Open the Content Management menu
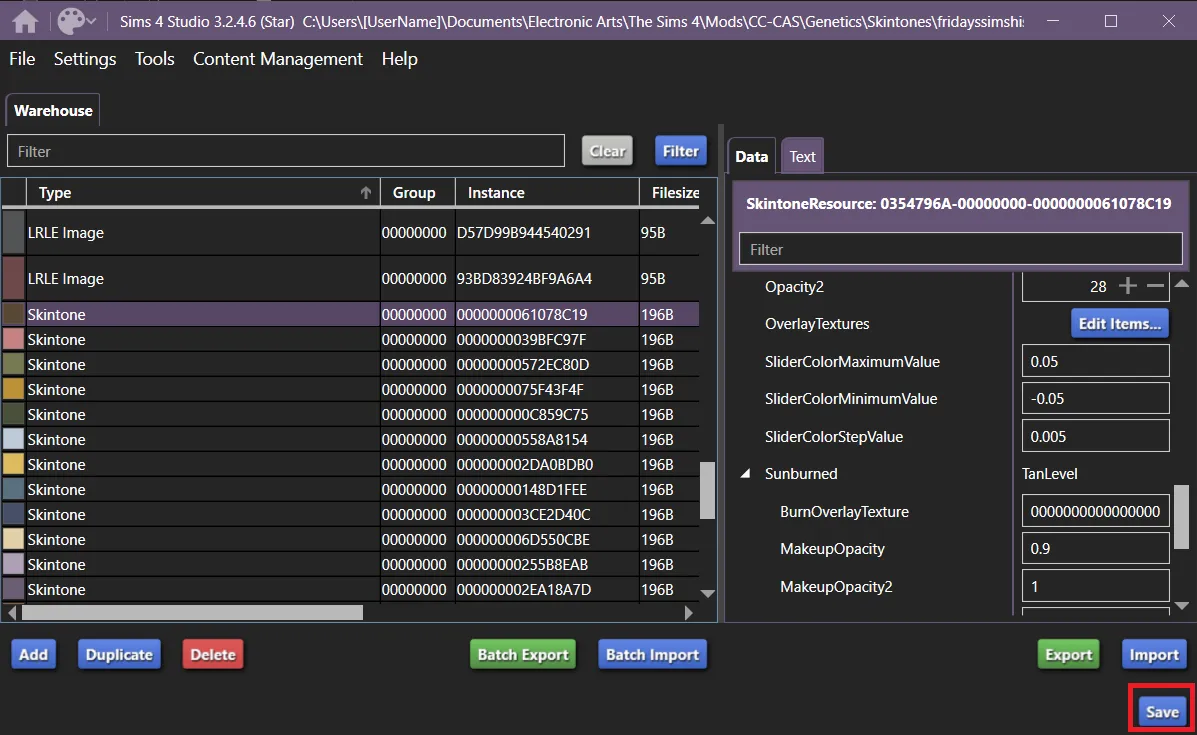 (x=277, y=59)
